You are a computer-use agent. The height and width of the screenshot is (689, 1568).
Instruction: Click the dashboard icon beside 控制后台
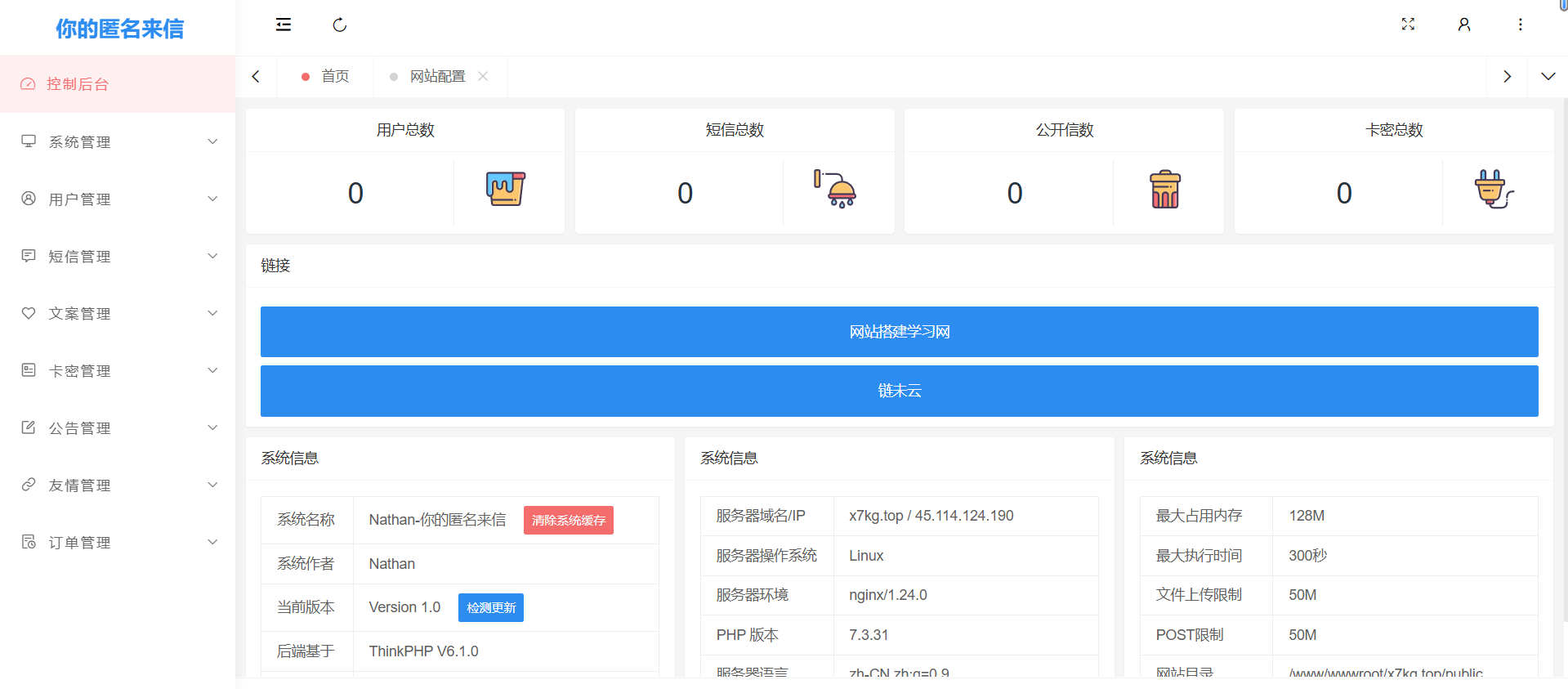tap(29, 84)
